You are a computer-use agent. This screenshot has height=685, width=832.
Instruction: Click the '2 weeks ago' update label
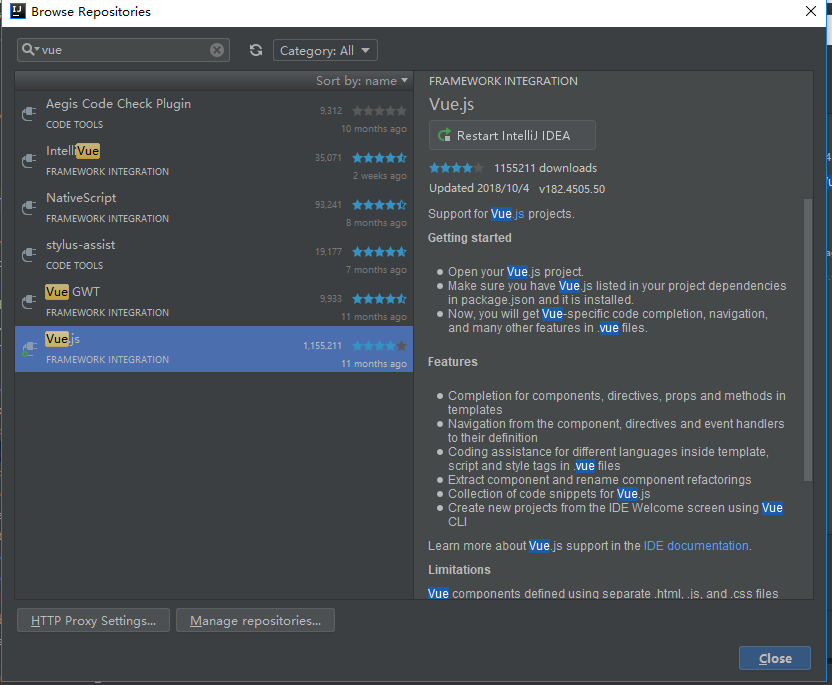(x=380, y=176)
